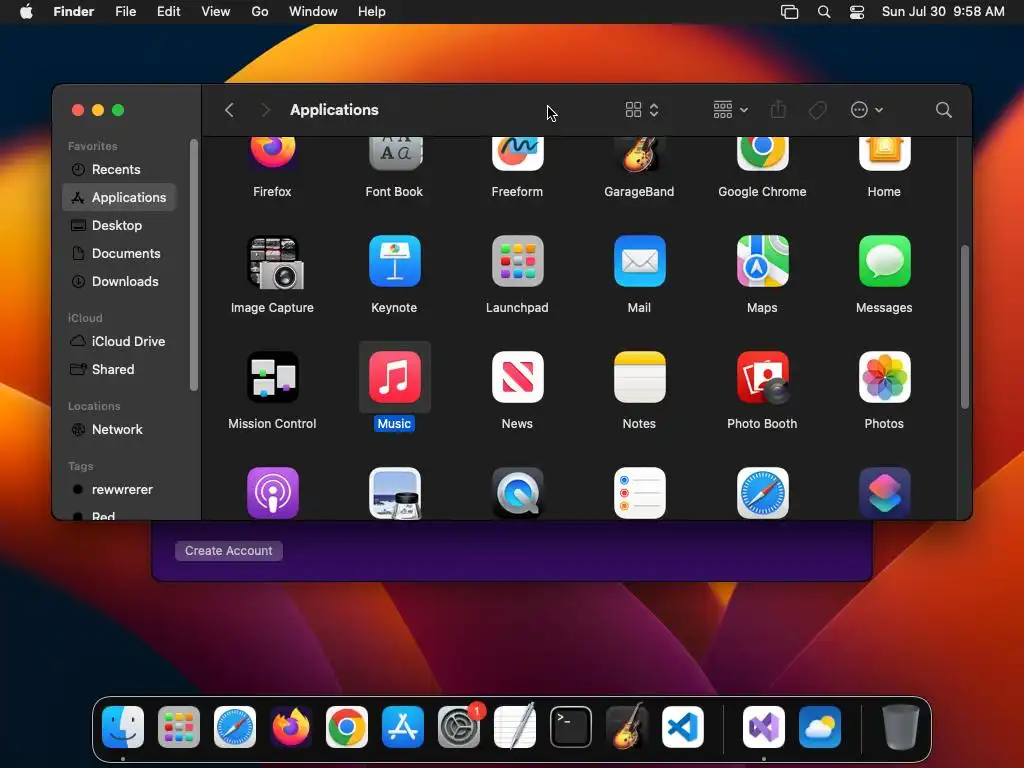
Task: Open the More actions ellipsis dropdown
Action: point(867,110)
